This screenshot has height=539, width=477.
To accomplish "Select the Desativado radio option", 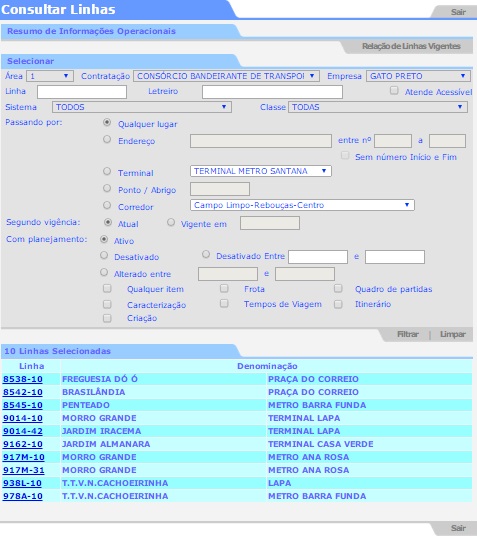I will click(104, 255).
